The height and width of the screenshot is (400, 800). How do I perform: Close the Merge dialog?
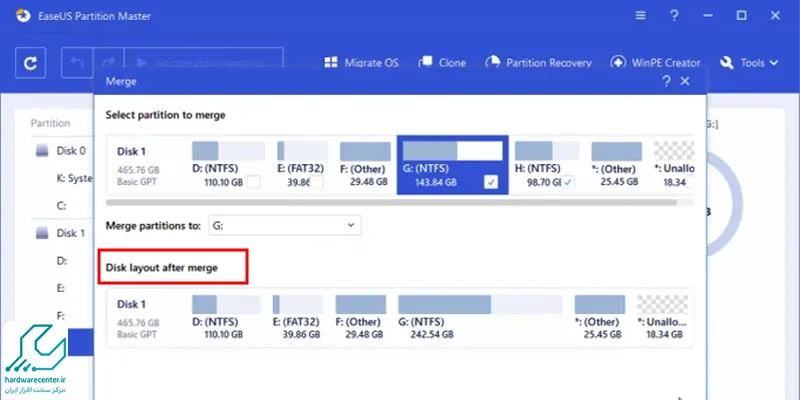click(x=685, y=81)
